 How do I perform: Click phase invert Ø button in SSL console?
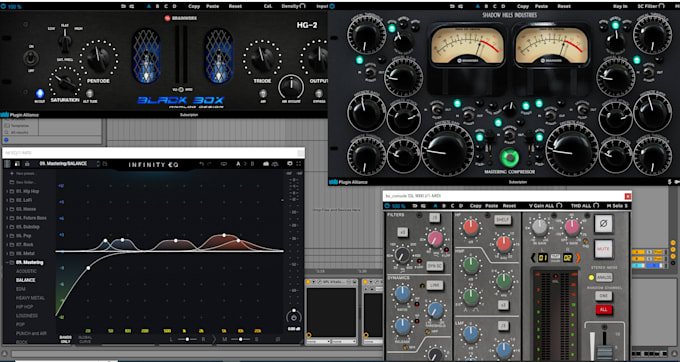603,224
